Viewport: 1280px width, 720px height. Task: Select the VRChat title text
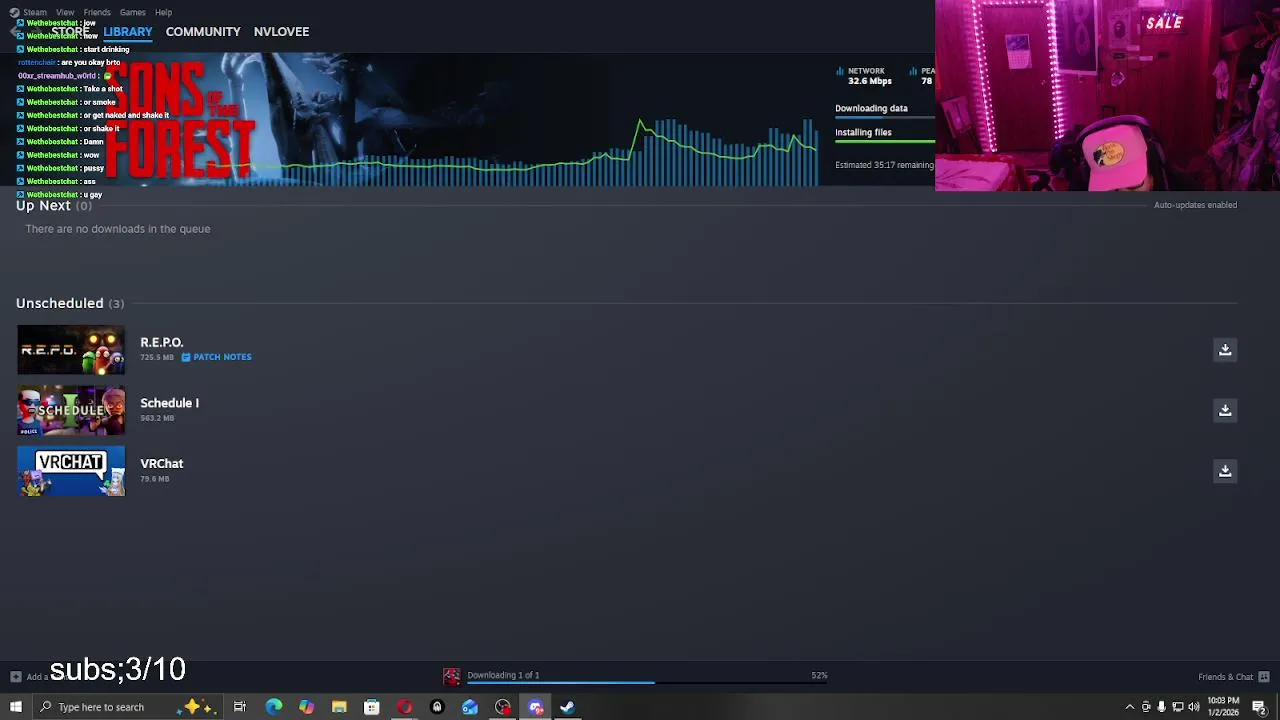[161, 464]
